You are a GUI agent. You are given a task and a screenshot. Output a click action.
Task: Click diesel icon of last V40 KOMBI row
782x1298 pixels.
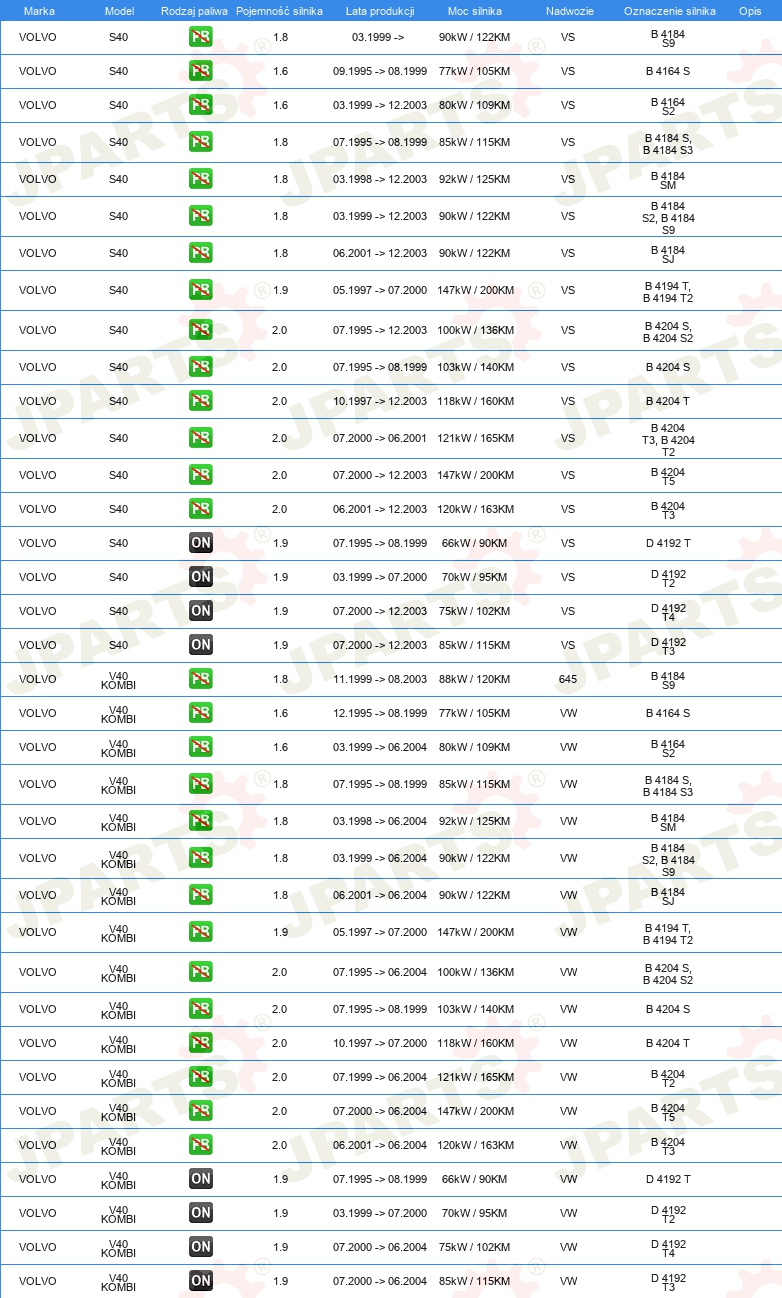point(201,1281)
